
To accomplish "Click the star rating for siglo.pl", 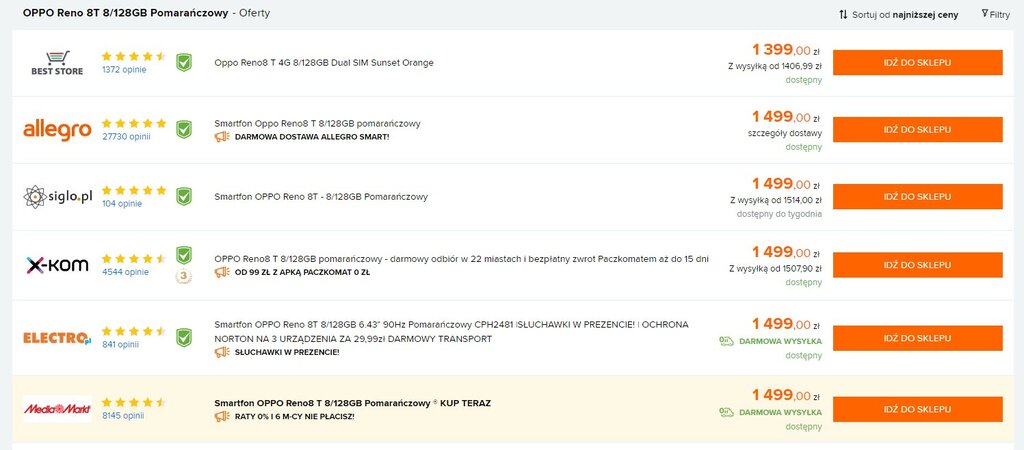I will [x=134, y=190].
